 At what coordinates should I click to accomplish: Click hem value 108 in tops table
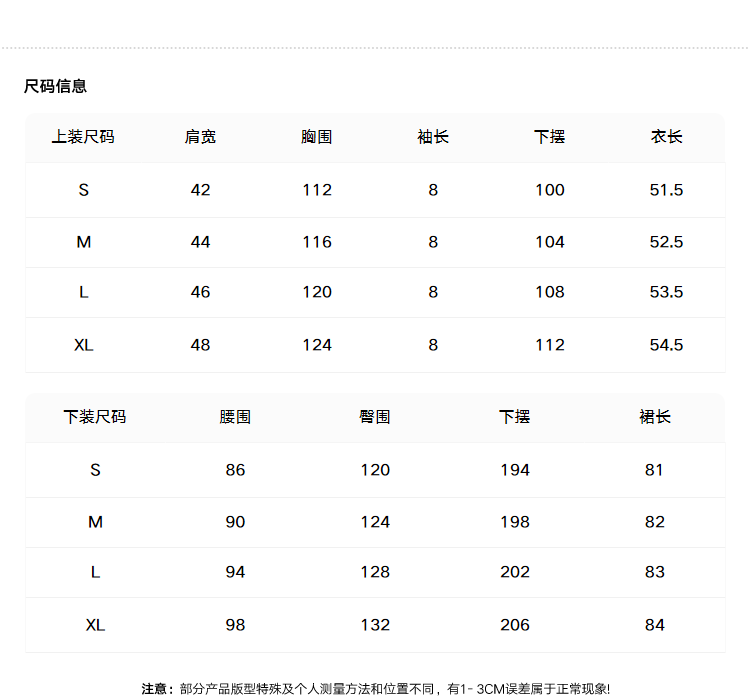(550, 292)
